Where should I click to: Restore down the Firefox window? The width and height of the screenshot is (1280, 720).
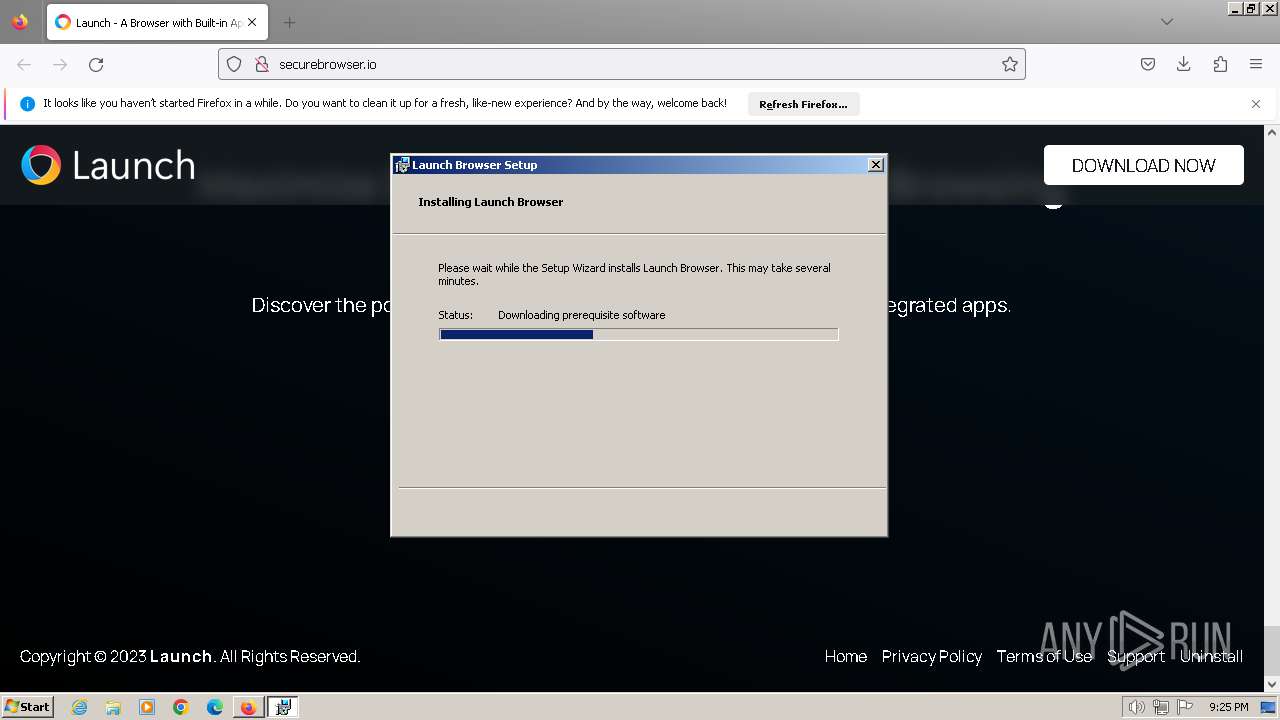[1252, 8]
